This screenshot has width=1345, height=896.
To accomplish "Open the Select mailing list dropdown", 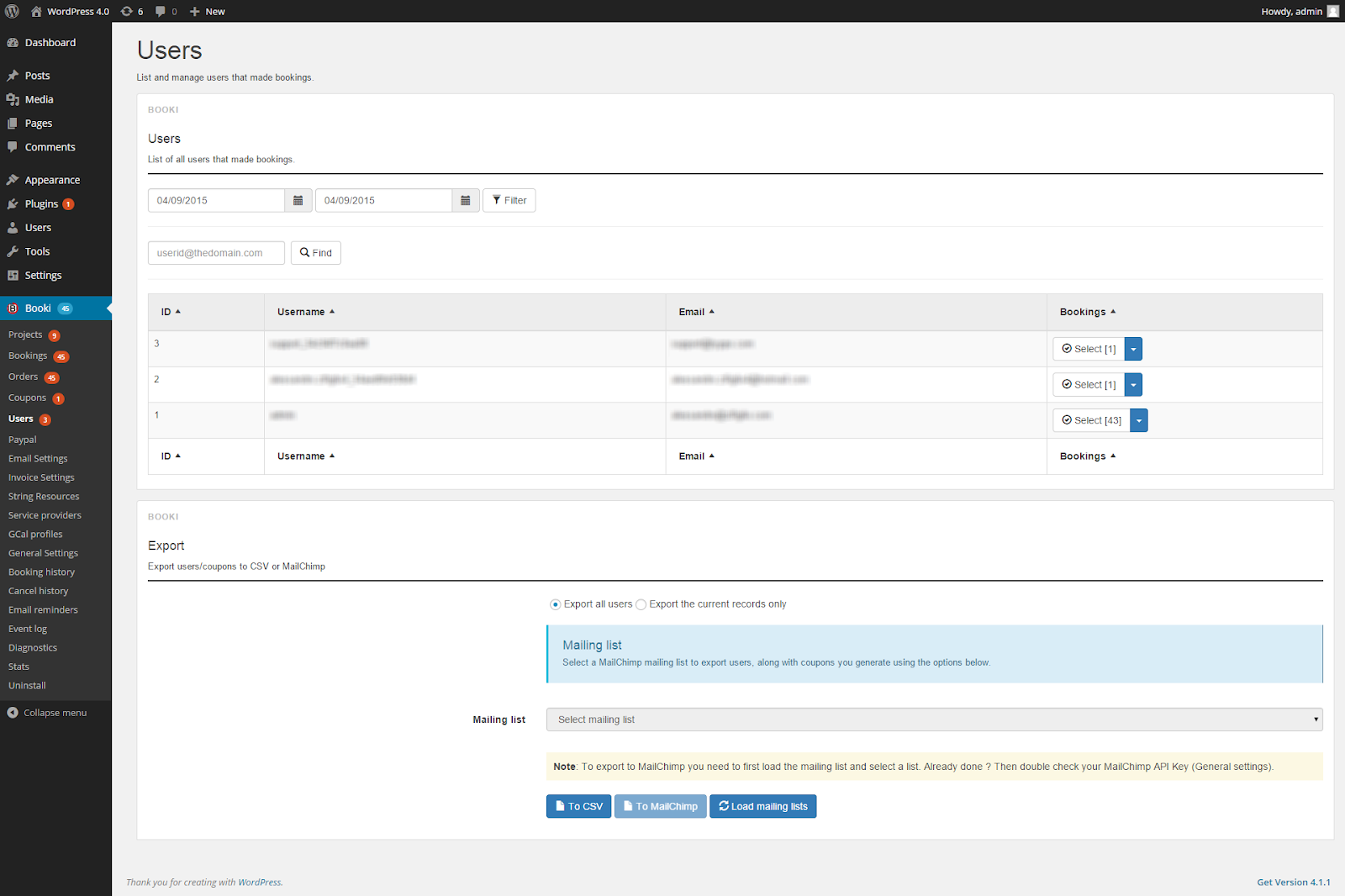I will (x=934, y=719).
